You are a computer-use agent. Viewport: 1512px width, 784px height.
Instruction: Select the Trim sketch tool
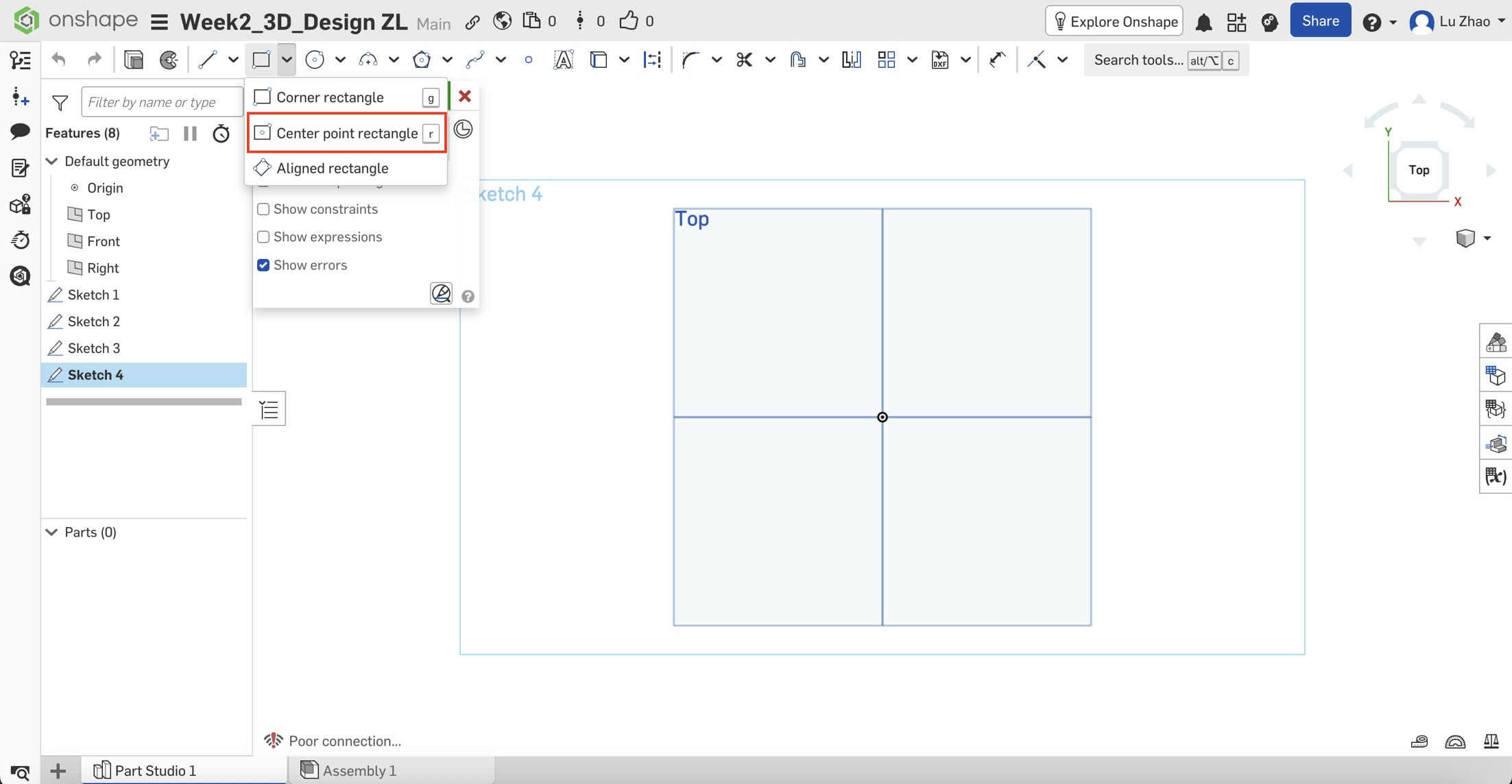coord(745,60)
